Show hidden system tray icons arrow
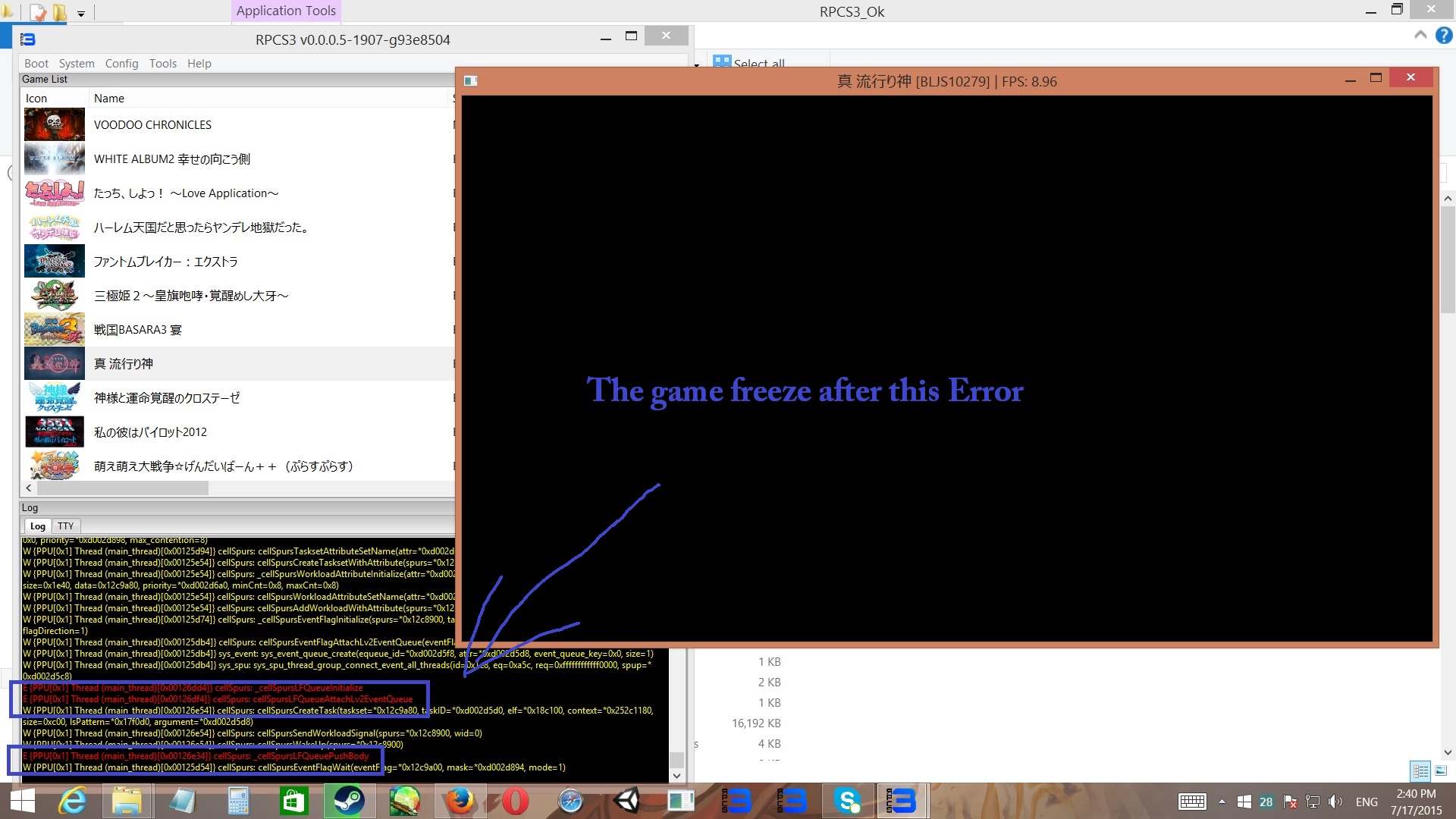 click(x=1222, y=802)
